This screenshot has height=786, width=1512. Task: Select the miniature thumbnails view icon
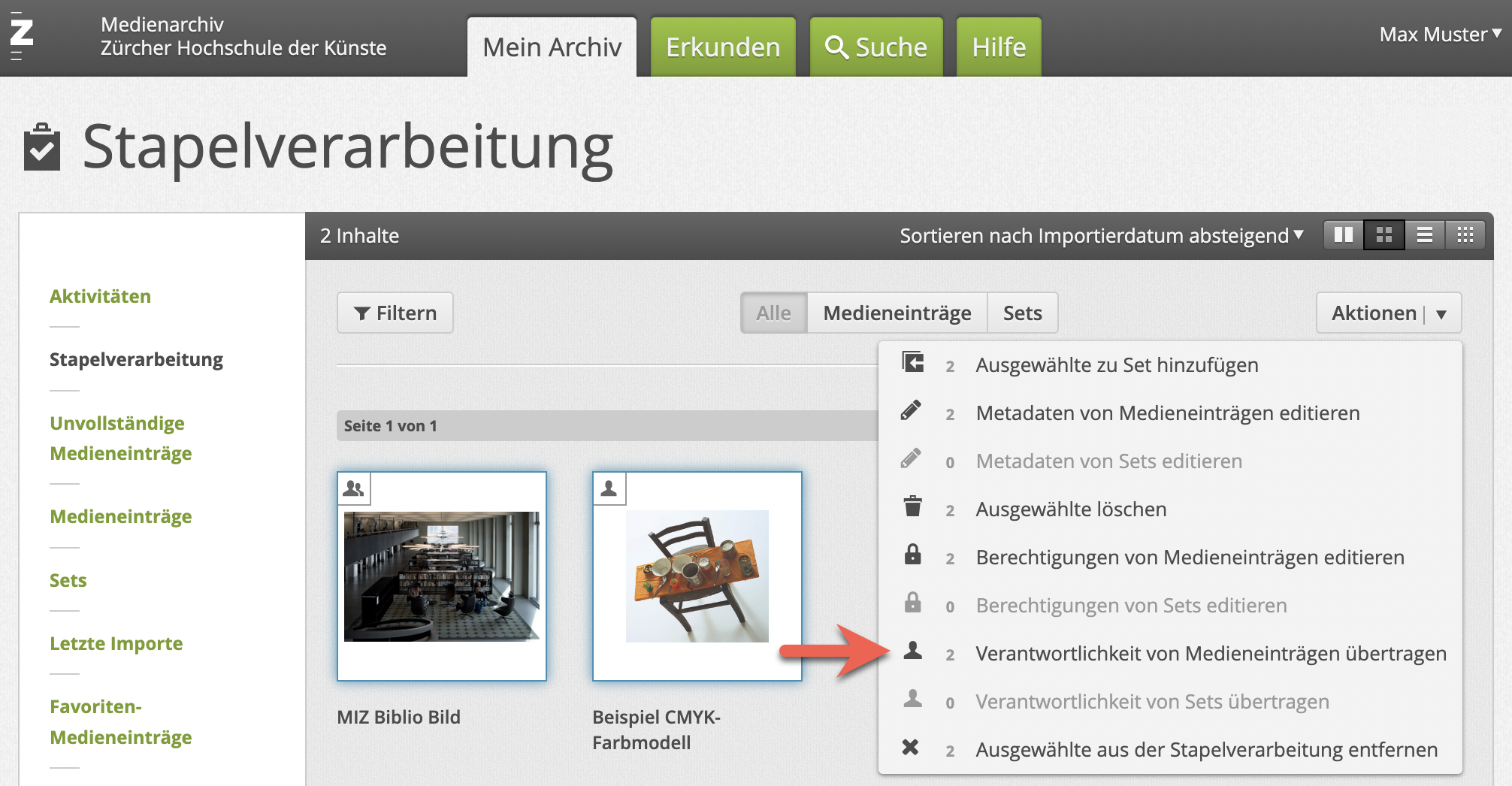pos(1465,235)
